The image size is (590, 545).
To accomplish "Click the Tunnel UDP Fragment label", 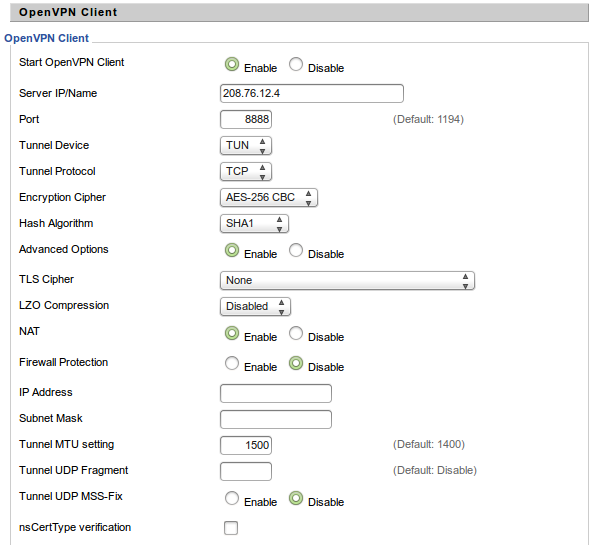I will tap(74, 470).
